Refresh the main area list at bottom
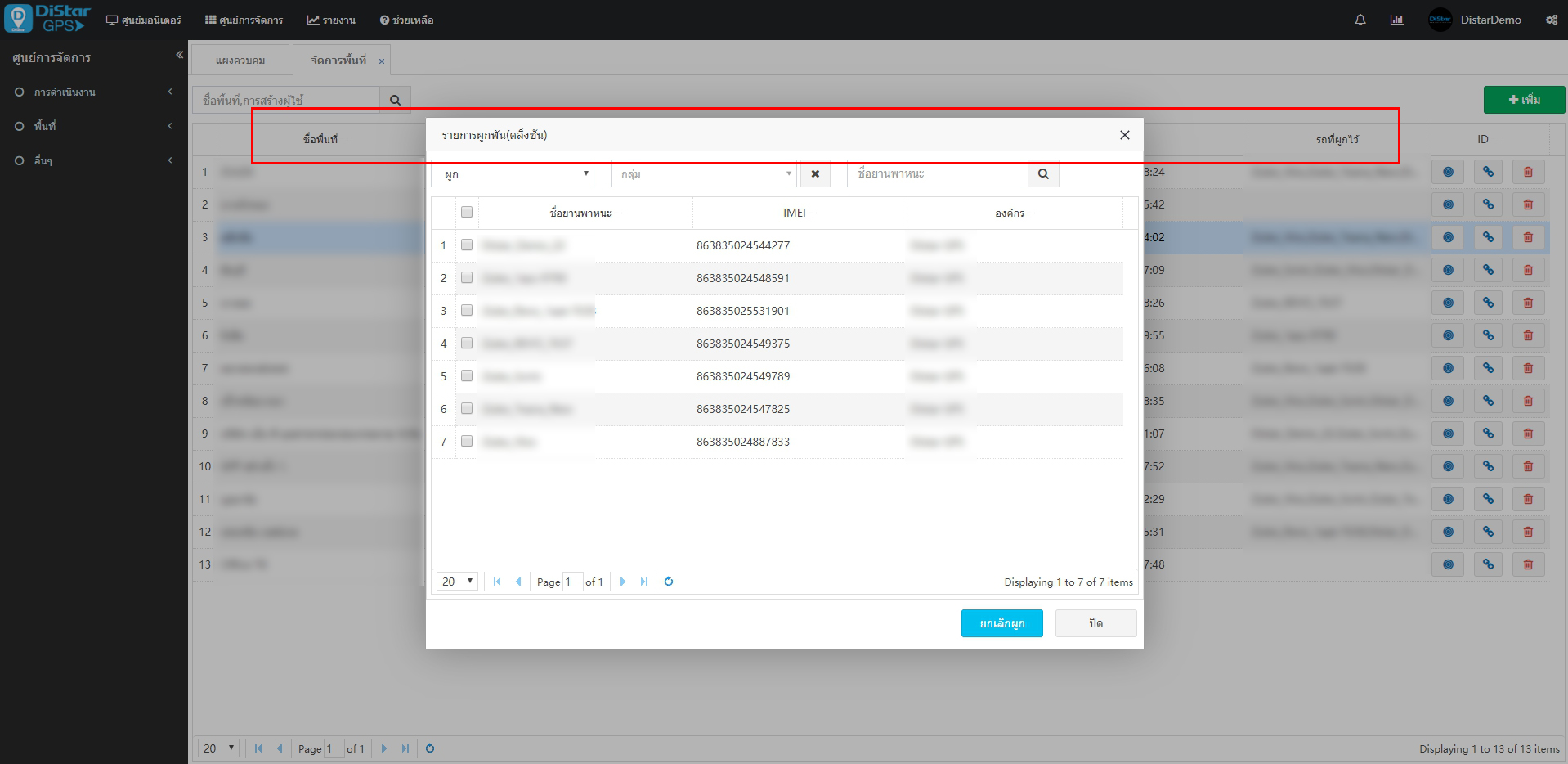The height and width of the screenshot is (764, 1568). click(x=430, y=748)
